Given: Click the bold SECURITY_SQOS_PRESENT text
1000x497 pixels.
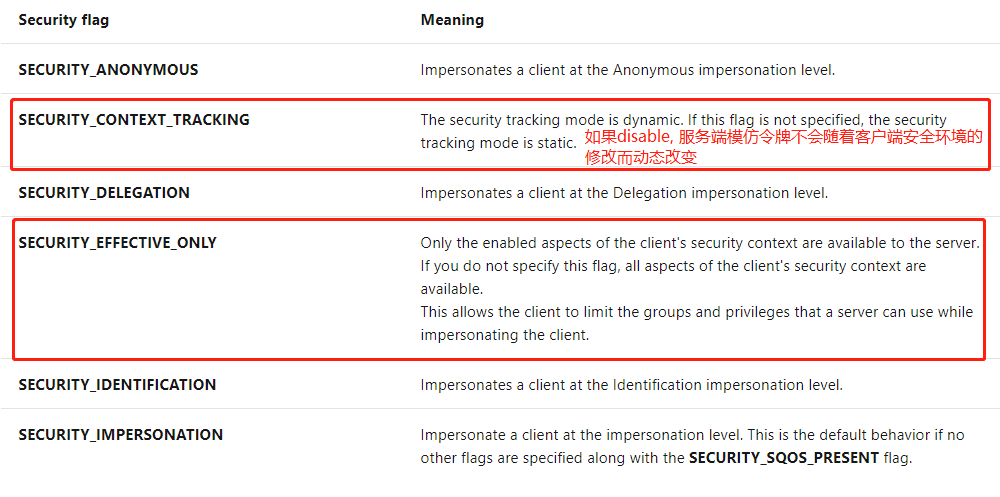Looking at the screenshot, I should click(x=783, y=458).
